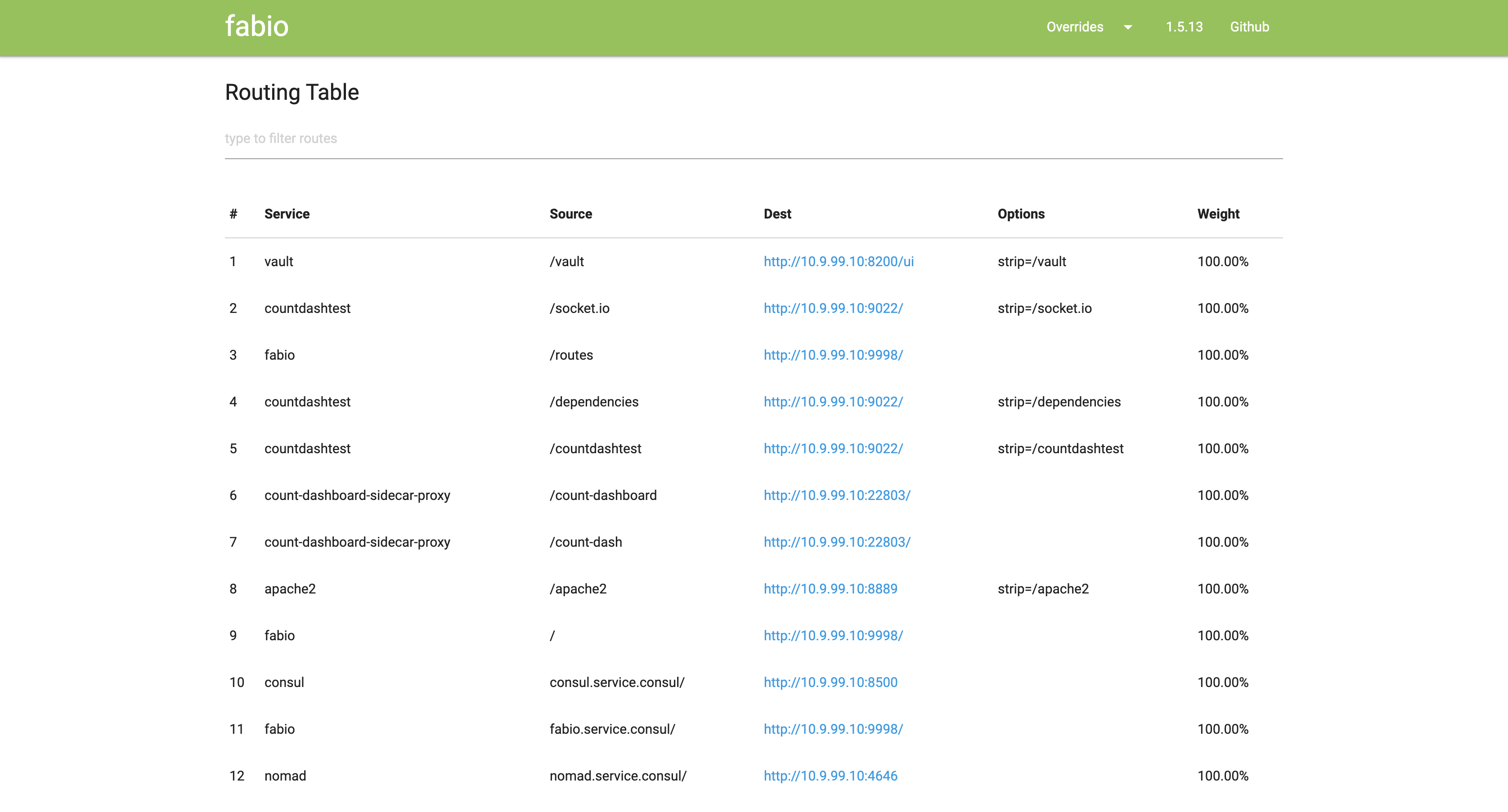Click fabio service name in row 3
Screen dimensions: 1508x812
pyautogui.click(x=279, y=355)
